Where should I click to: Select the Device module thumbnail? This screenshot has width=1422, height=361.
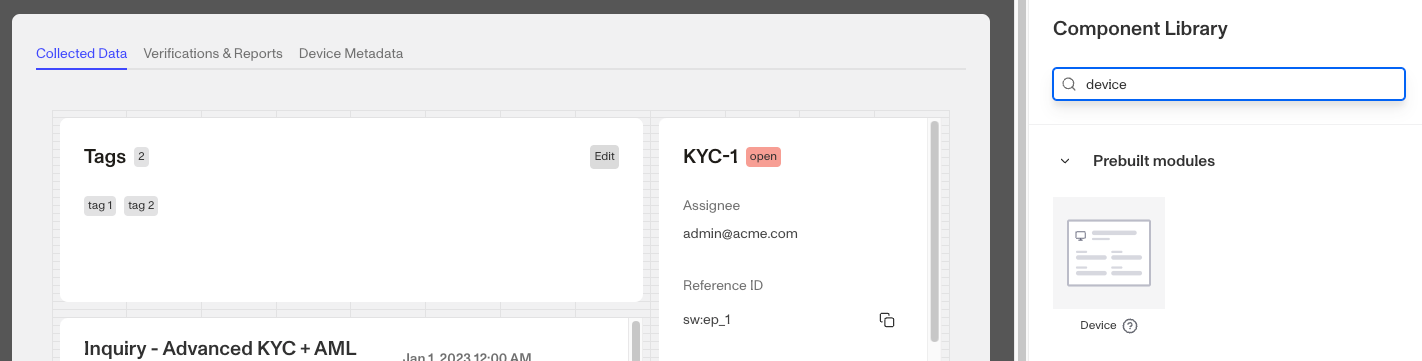tap(1109, 253)
